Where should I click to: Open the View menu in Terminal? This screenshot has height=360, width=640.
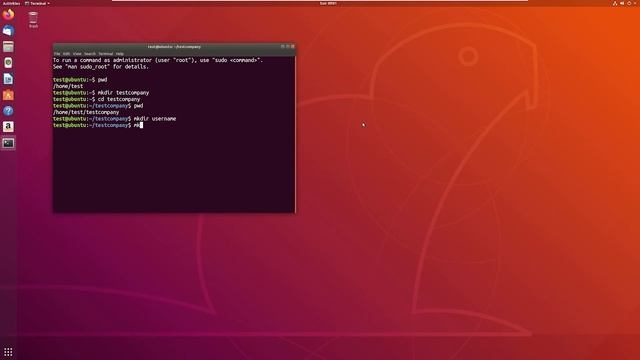pyautogui.click(x=77, y=53)
